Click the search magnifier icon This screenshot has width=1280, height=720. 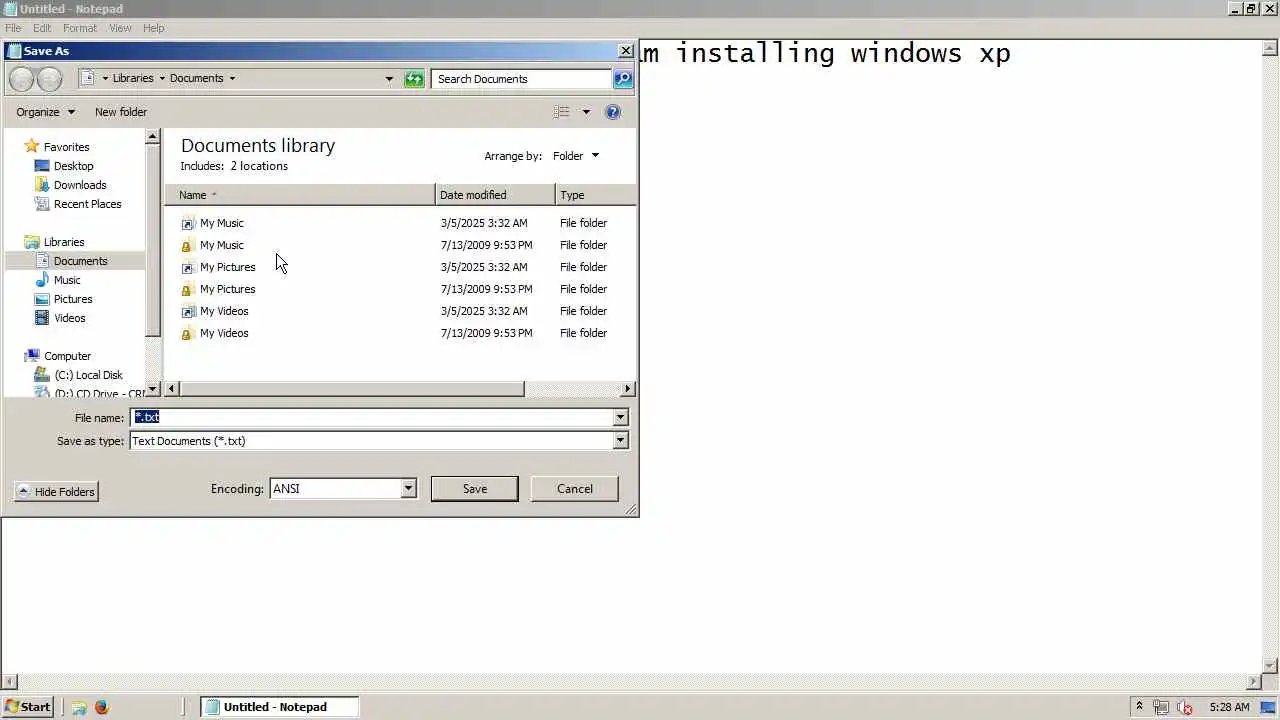click(623, 79)
